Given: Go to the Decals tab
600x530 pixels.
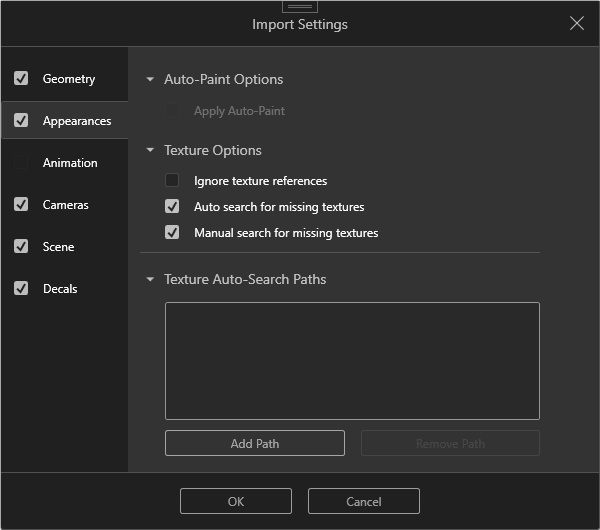Looking at the screenshot, I should click(60, 289).
